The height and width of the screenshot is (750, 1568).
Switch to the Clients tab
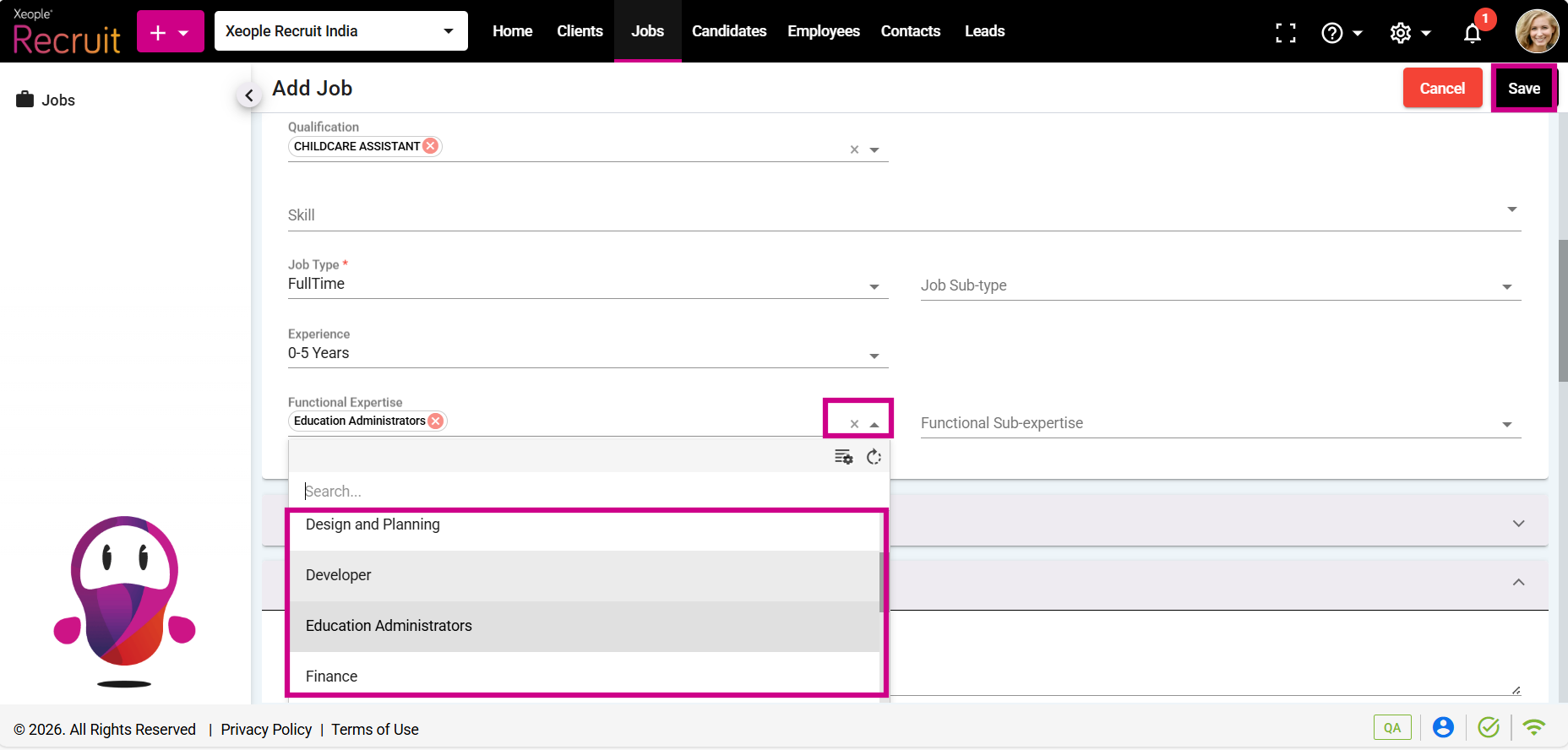[x=580, y=31]
